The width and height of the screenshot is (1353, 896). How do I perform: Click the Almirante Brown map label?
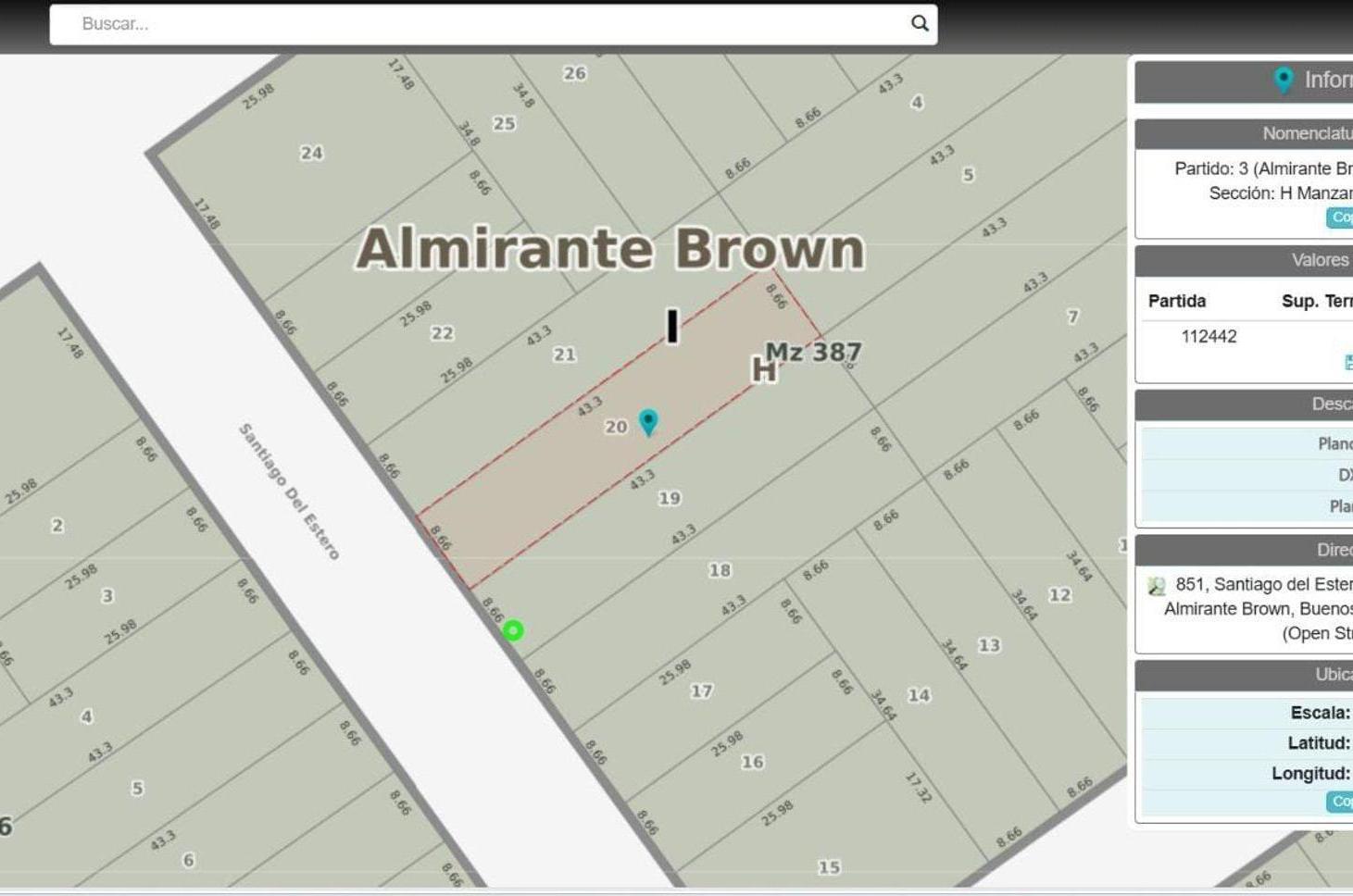pyautogui.click(x=609, y=248)
